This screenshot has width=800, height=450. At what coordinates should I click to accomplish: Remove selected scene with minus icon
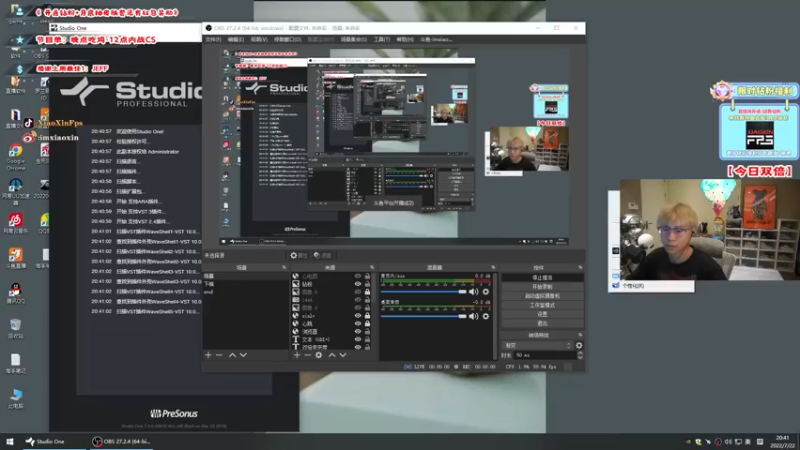click(x=219, y=355)
